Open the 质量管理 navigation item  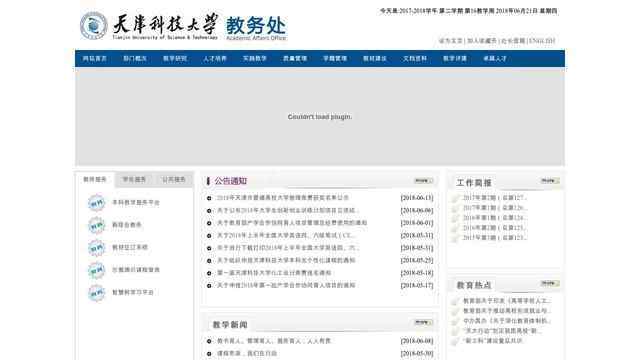tap(295, 58)
